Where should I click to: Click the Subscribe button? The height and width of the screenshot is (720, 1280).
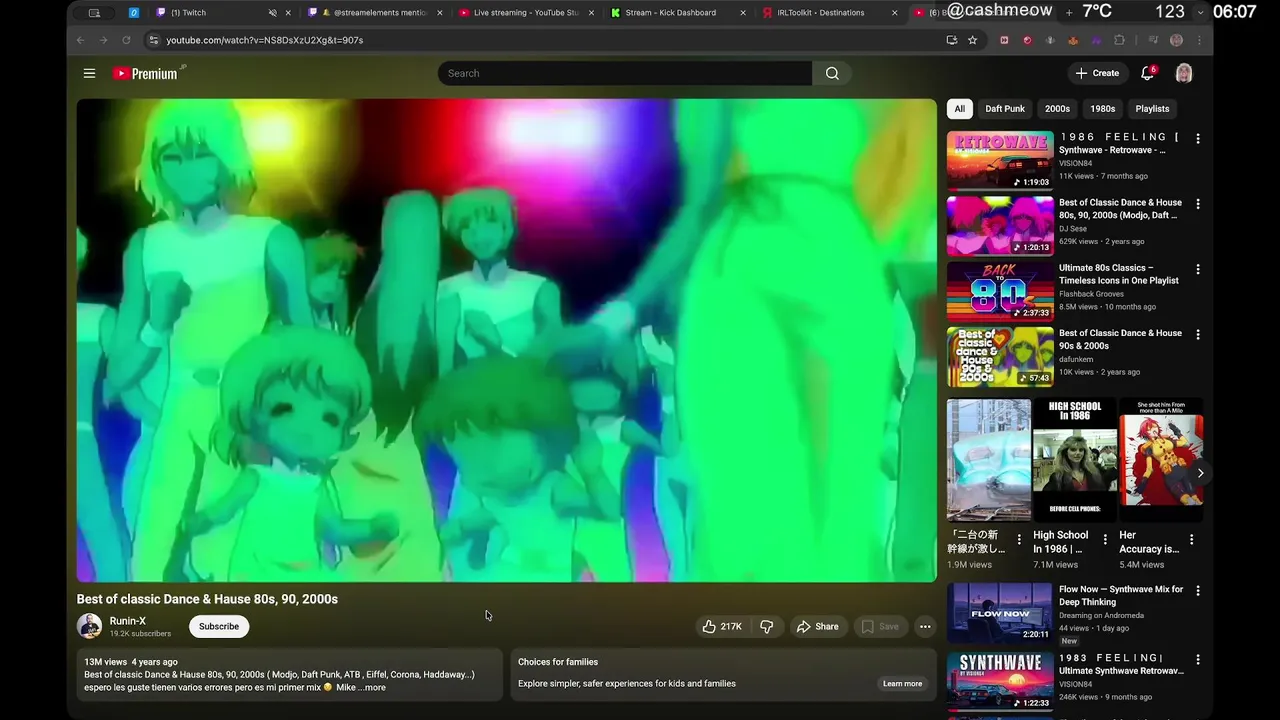[219, 626]
